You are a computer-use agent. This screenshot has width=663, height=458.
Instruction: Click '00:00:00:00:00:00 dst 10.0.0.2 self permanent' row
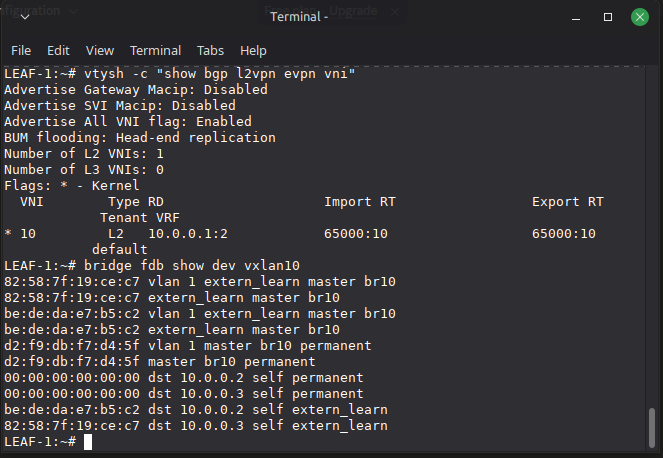pyautogui.click(x=184, y=378)
